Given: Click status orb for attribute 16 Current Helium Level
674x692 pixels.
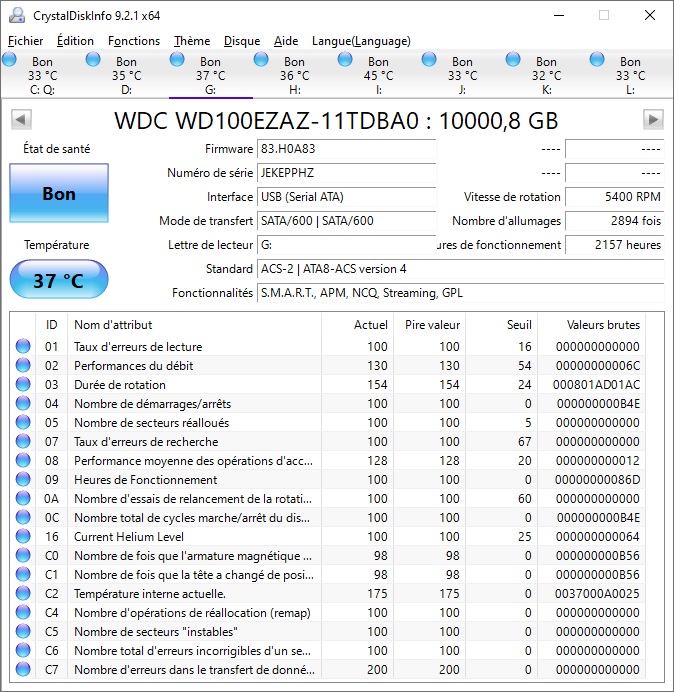Looking at the screenshot, I should coord(23,536).
